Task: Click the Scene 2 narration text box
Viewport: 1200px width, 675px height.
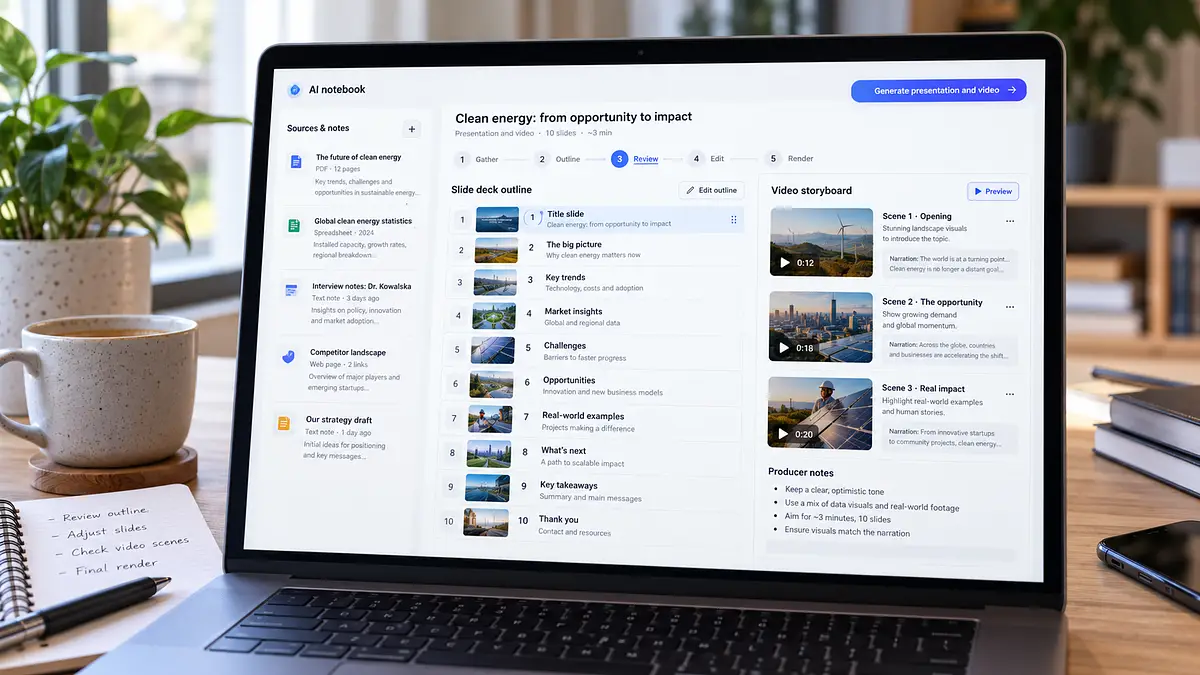Action: point(949,350)
